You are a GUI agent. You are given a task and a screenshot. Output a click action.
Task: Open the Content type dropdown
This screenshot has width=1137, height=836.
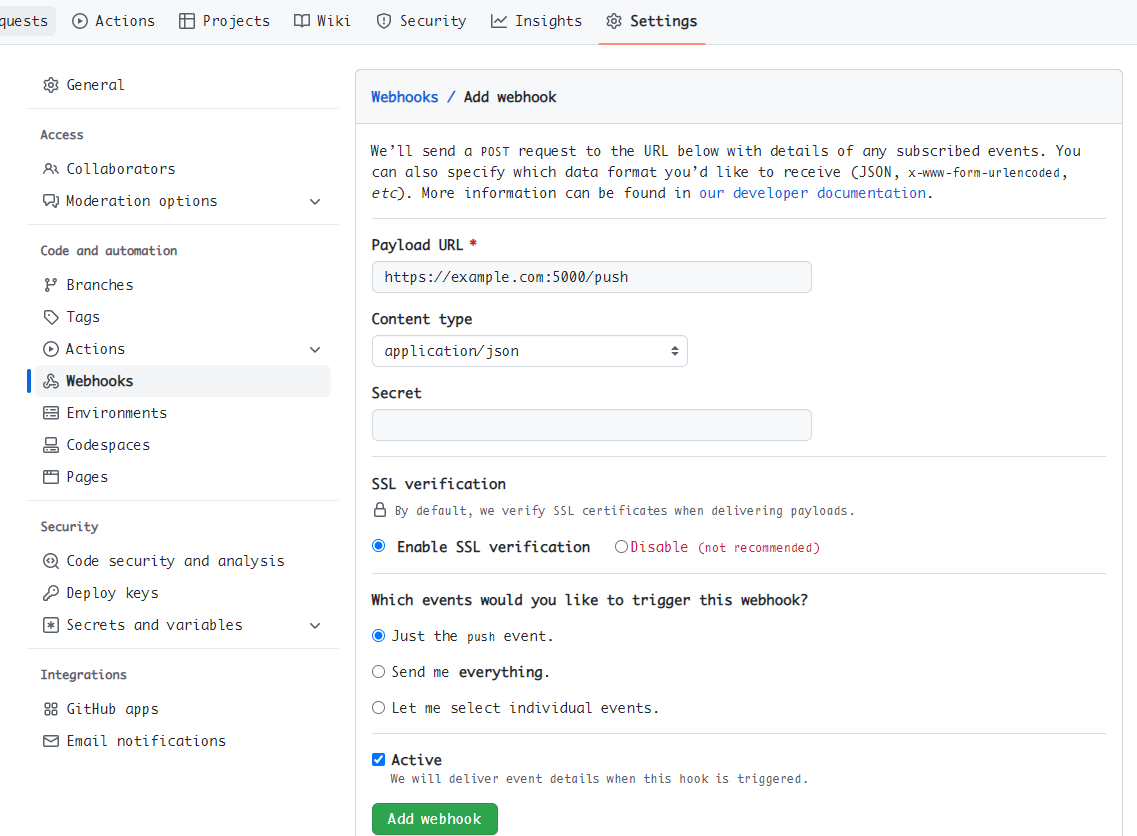(530, 351)
